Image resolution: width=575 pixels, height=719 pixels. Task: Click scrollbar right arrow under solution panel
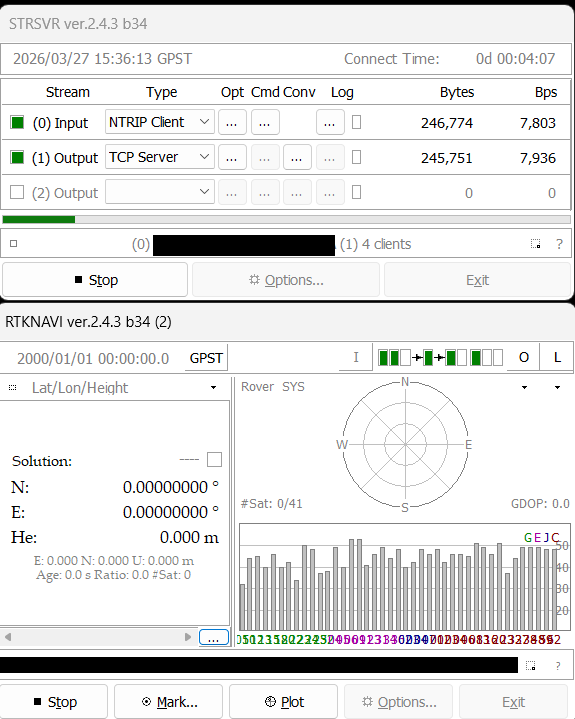pos(188,637)
